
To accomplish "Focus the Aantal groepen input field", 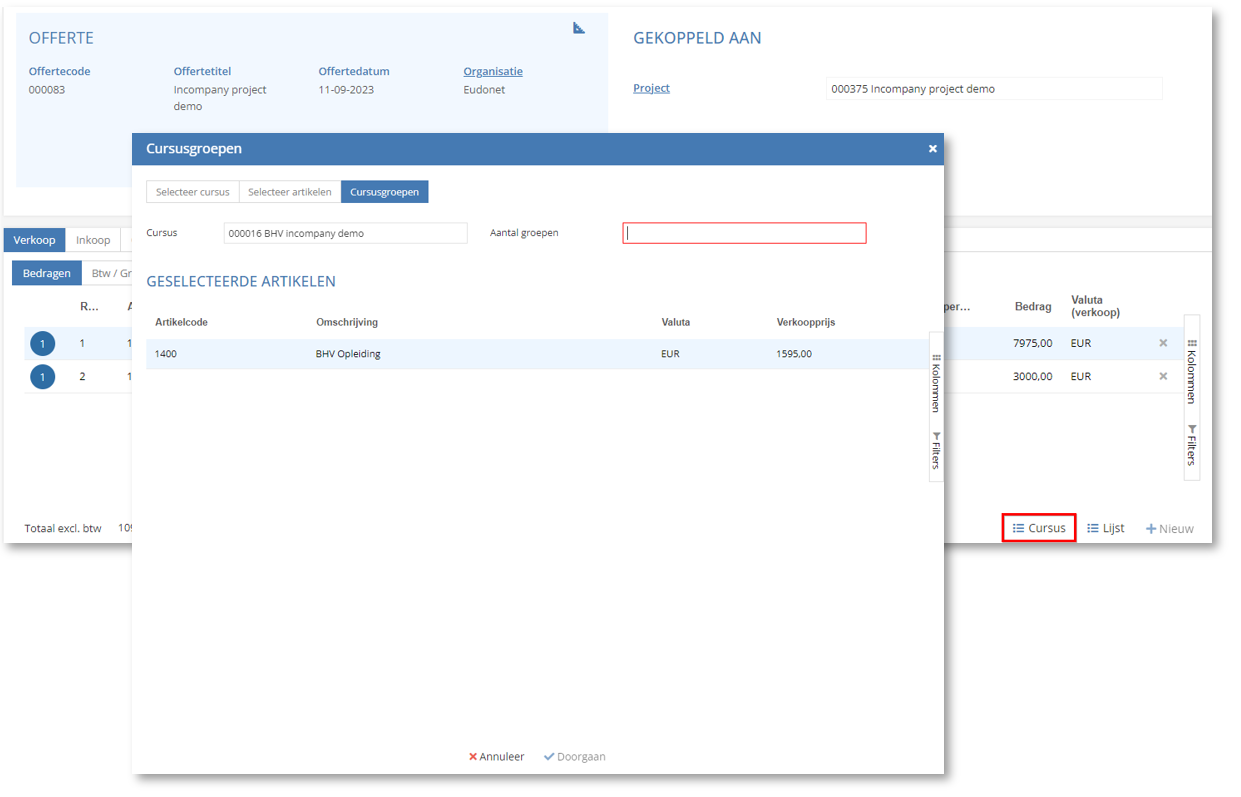I will point(744,233).
